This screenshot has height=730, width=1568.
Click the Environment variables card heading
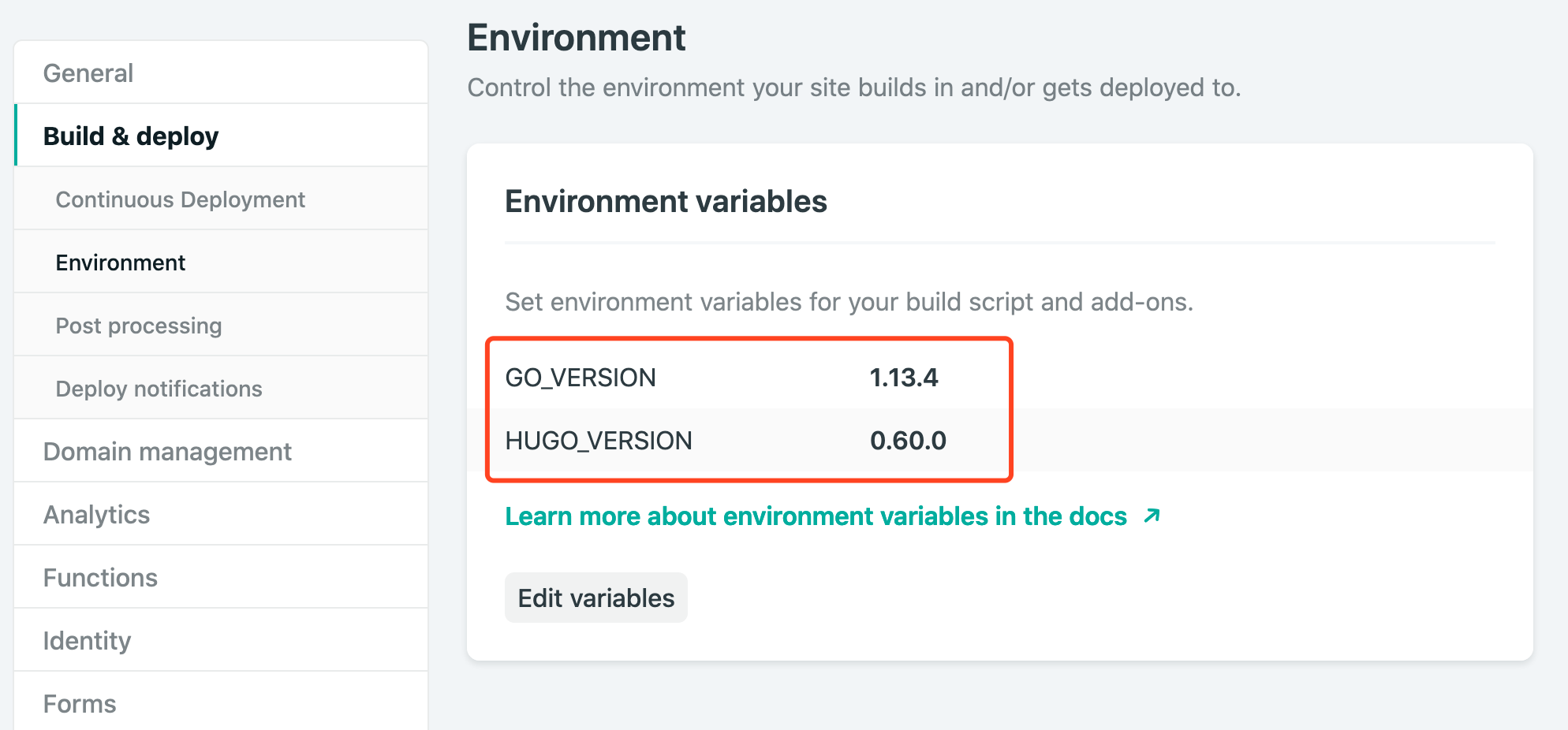666,202
